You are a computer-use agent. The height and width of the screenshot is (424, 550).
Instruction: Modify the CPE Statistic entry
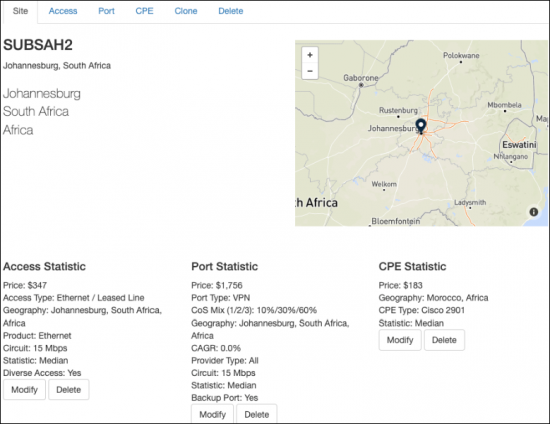pos(400,340)
